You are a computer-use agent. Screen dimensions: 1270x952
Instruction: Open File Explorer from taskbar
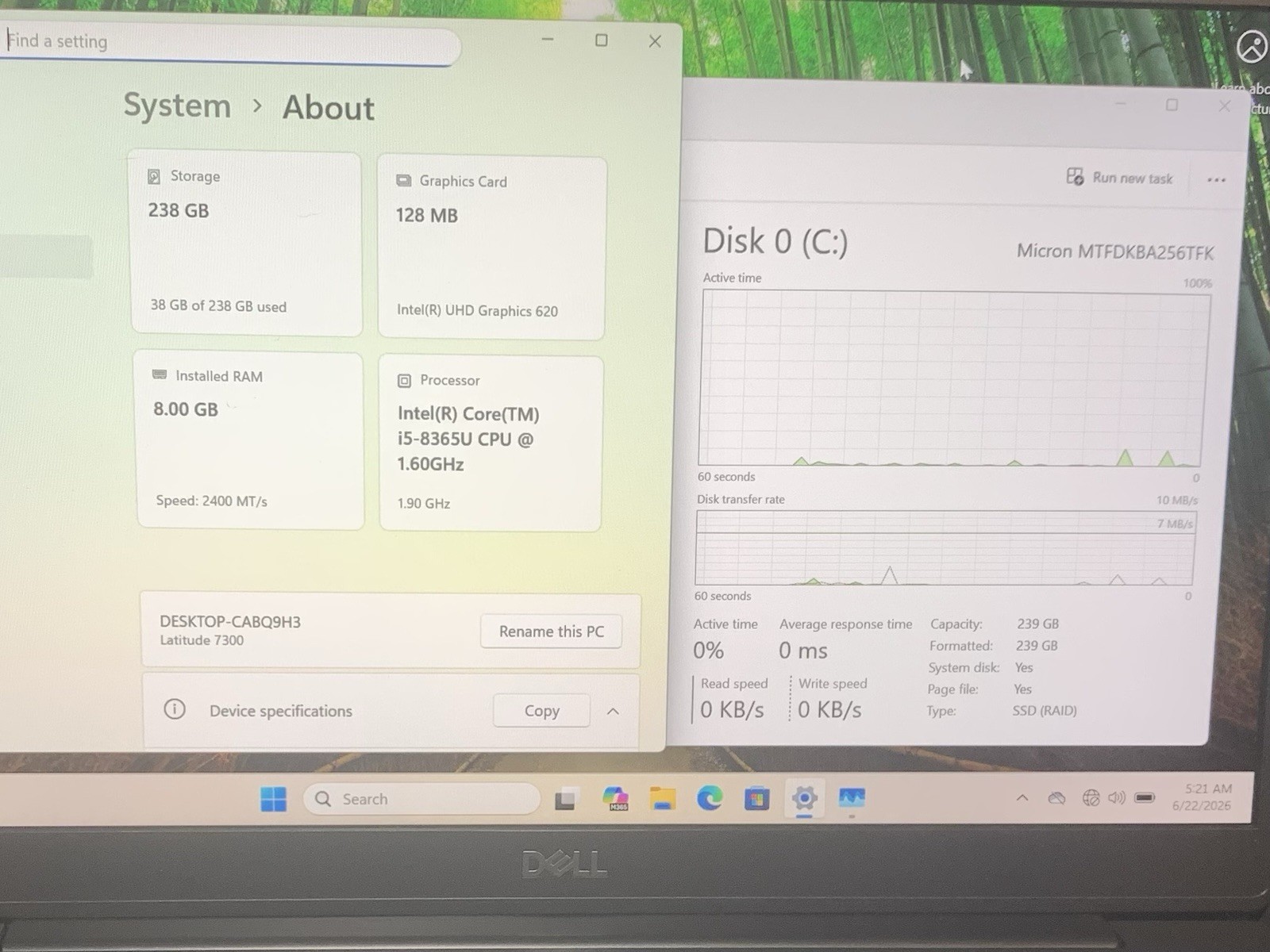tap(662, 798)
